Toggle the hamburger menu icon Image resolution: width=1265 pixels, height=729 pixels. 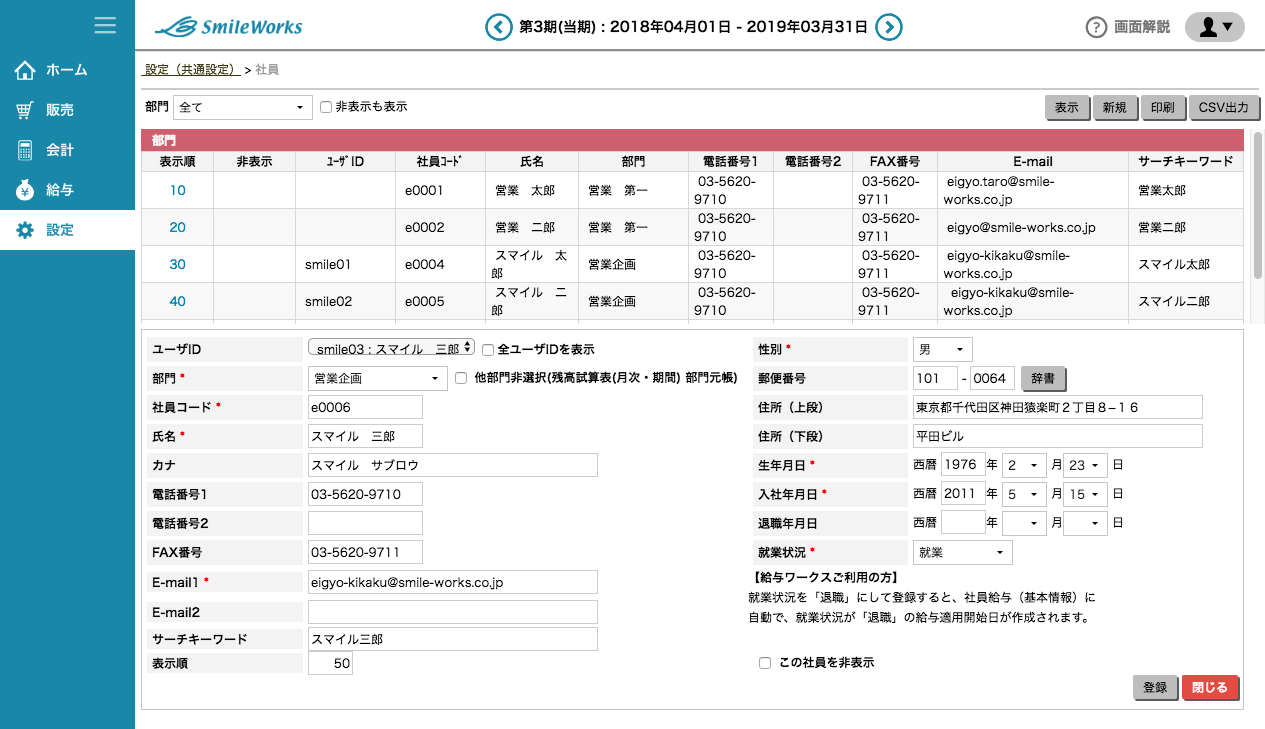point(105,25)
